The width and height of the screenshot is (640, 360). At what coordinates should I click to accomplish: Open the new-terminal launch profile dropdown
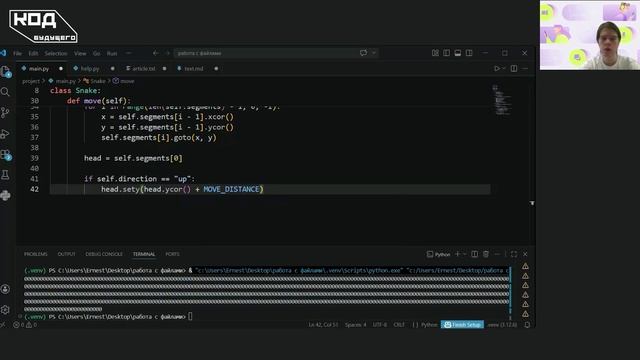[x=464, y=254]
